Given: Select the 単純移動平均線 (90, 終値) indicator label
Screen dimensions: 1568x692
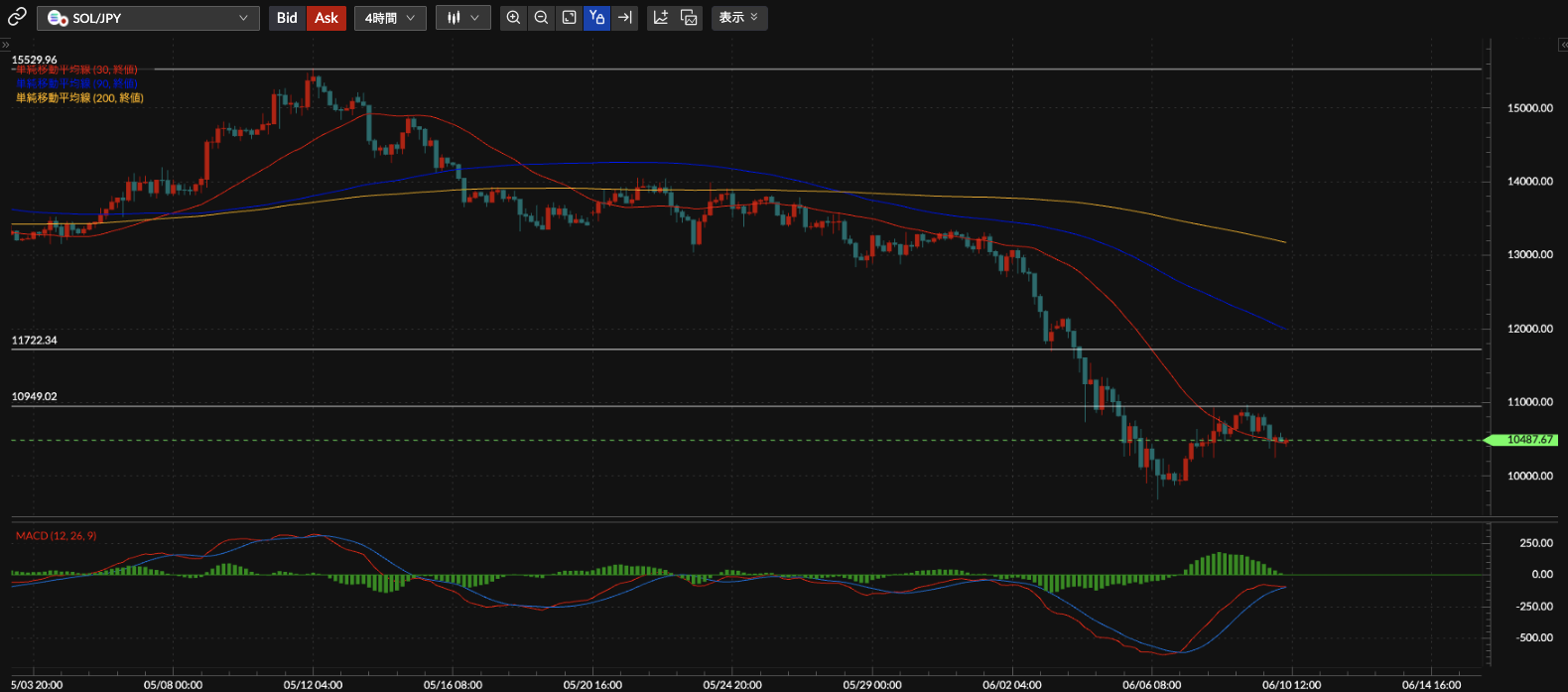Looking at the screenshot, I should point(76,84).
